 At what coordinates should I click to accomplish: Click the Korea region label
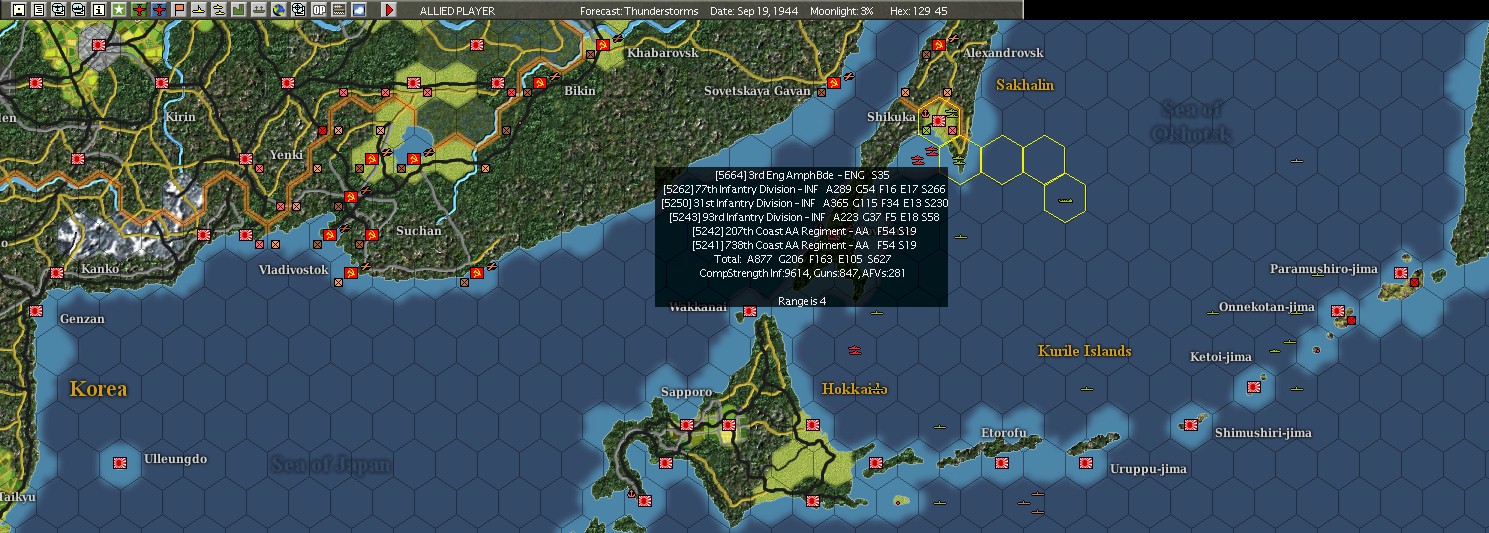[x=98, y=389]
